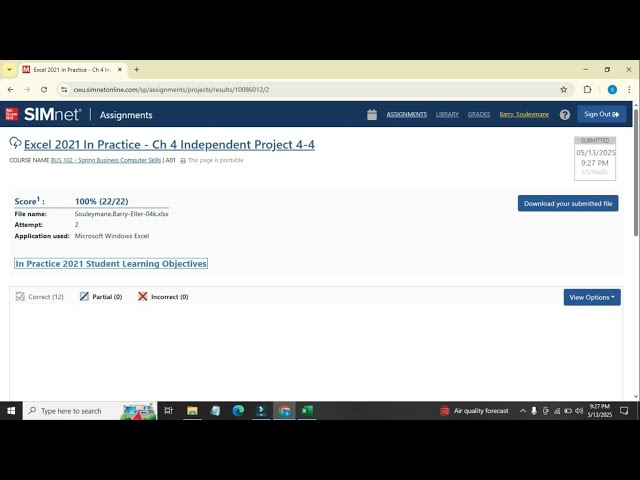
Task: Go back with the browser back arrow
Action: click(11, 90)
